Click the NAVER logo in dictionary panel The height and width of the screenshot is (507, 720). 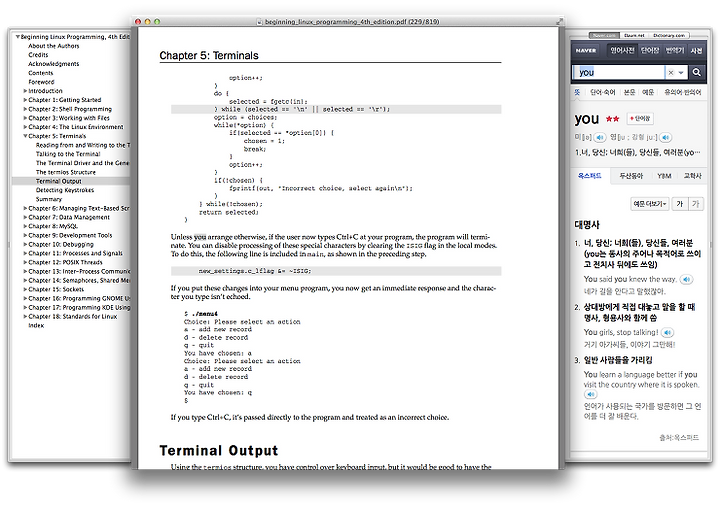point(586,51)
